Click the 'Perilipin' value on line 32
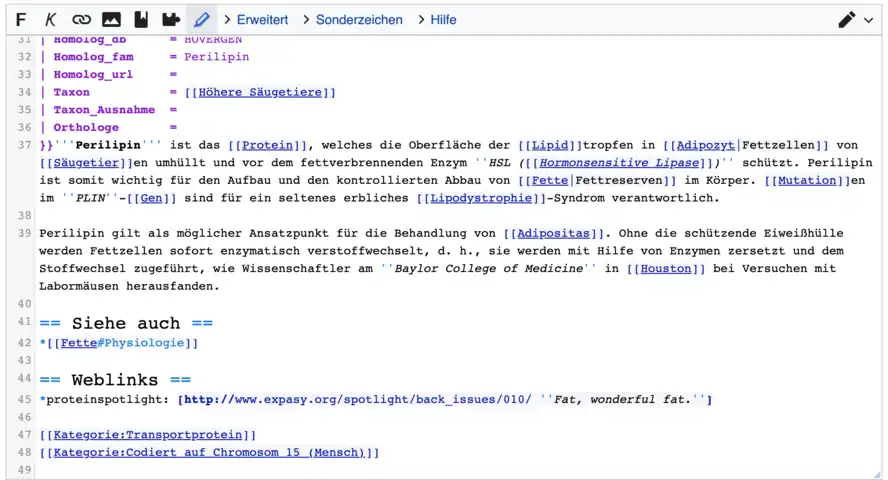Viewport: 888px width, 480px height. [217, 57]
